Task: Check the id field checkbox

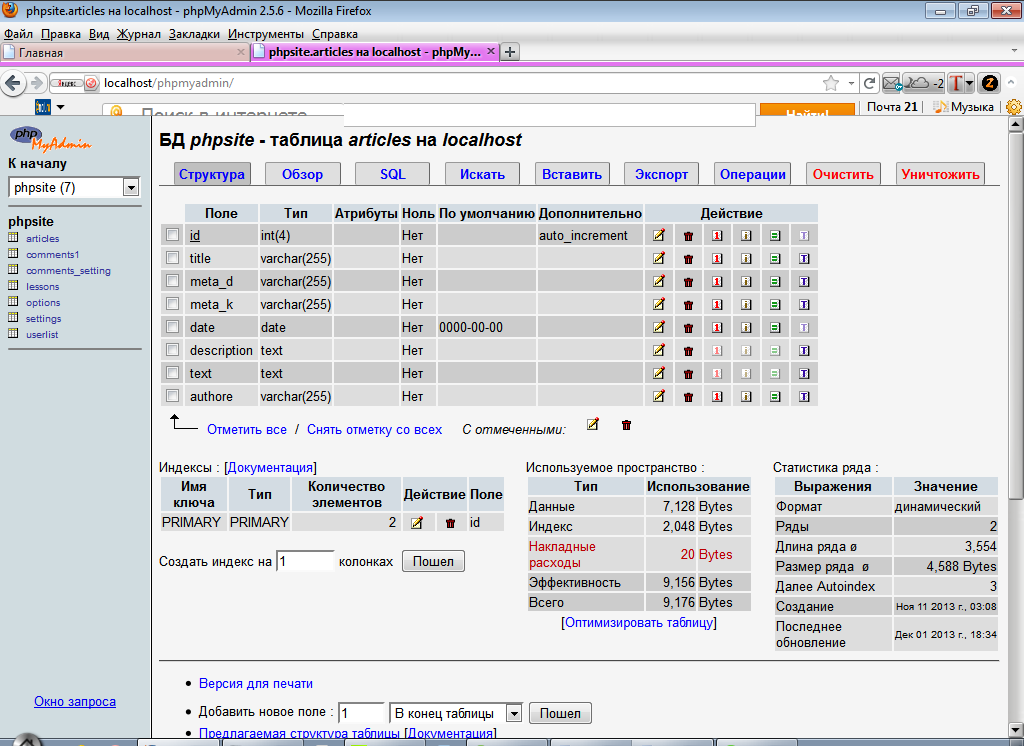Action: coord(172,235)
